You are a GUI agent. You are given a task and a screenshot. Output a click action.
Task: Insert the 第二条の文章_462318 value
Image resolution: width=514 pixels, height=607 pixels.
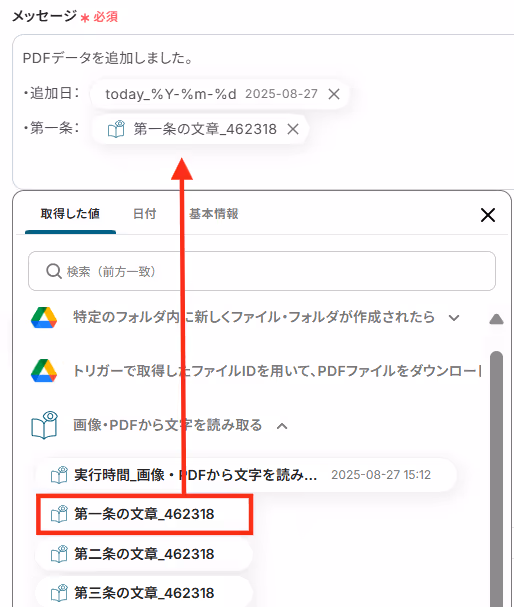[144, 554]
